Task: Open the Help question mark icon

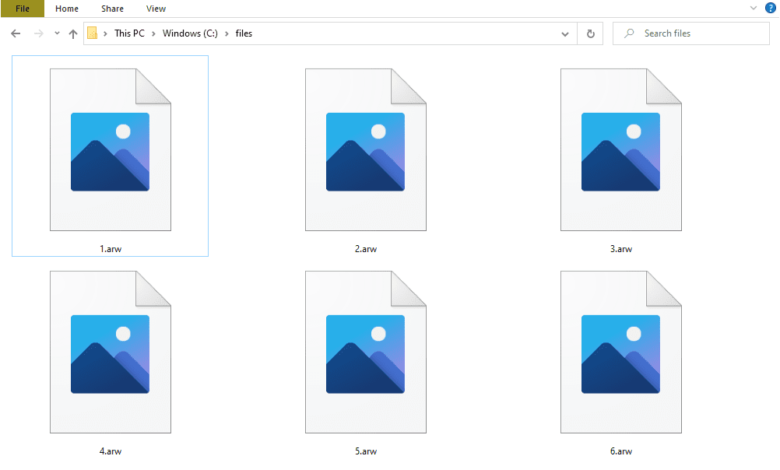Action: tap(770, 8)
